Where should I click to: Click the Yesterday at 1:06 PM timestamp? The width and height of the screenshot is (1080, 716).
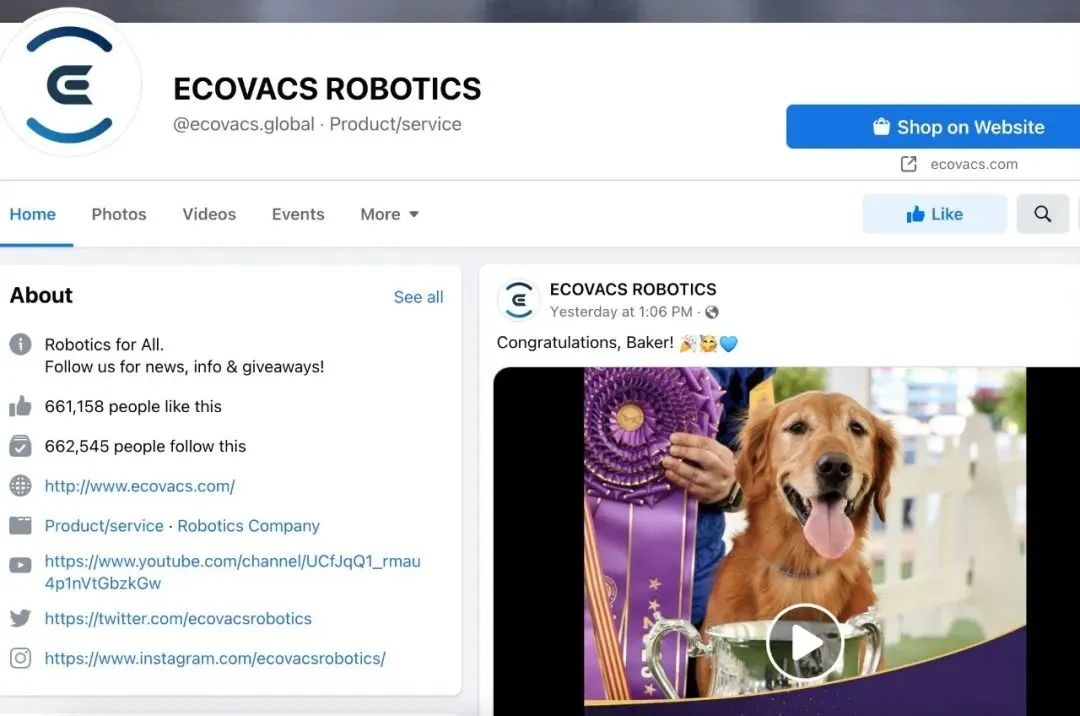click(621, 312)
